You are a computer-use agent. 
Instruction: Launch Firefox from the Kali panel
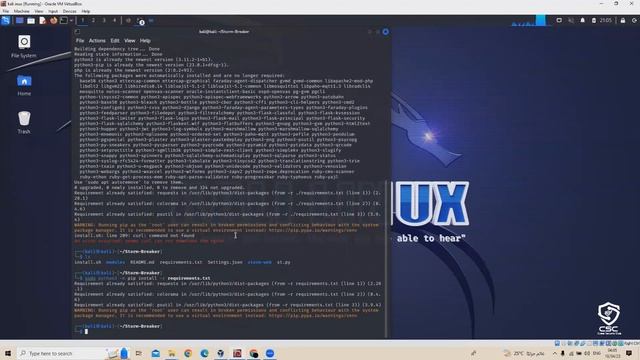[53, 20]
